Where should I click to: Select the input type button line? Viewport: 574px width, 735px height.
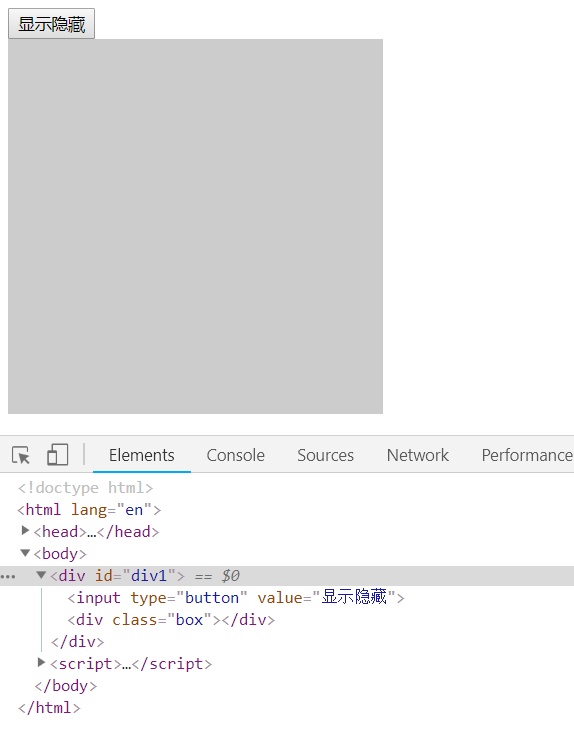[x=236, y=598]
